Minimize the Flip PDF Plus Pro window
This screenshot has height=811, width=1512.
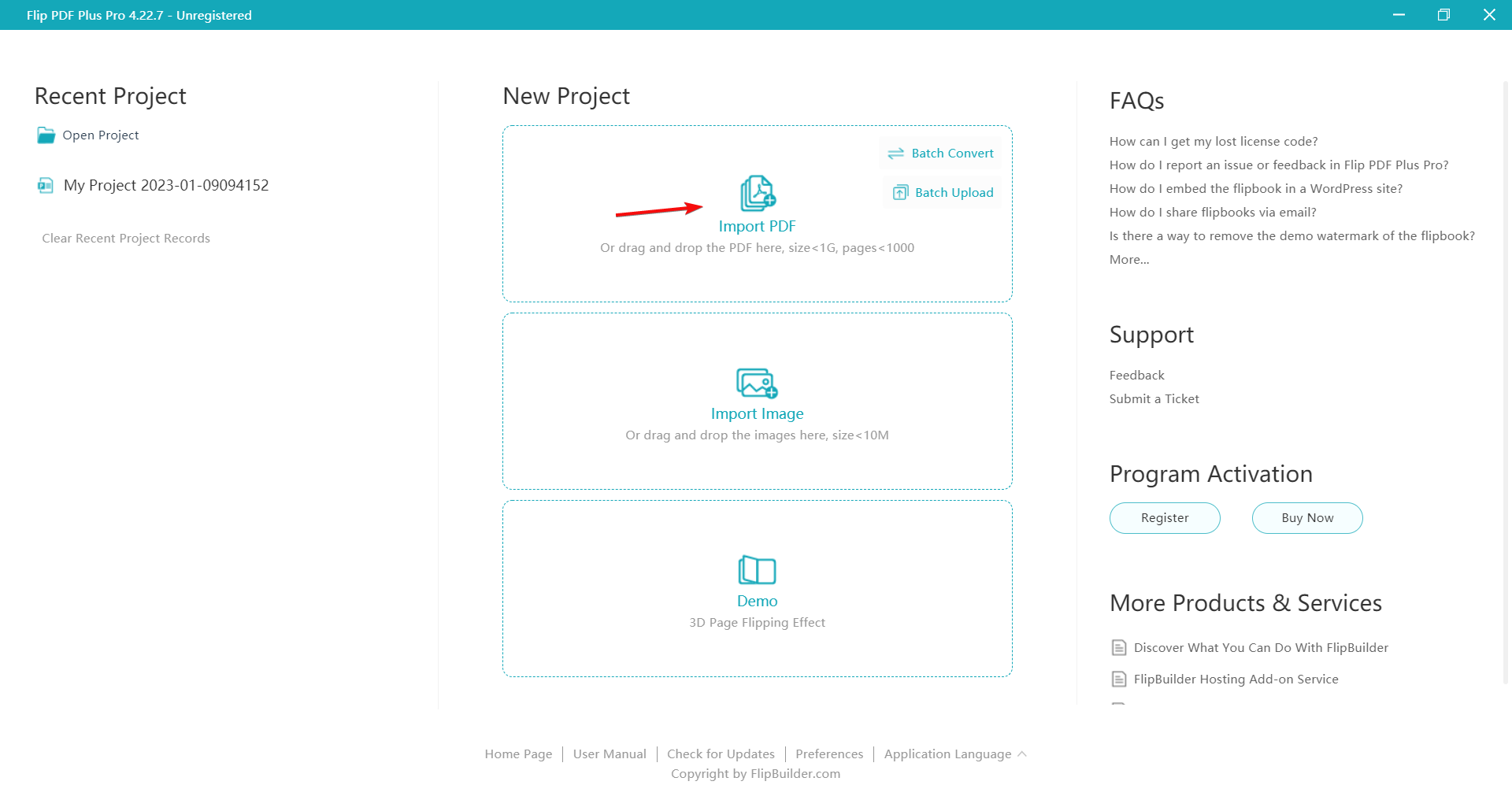pyautogui.click(x=1399, y=15)
